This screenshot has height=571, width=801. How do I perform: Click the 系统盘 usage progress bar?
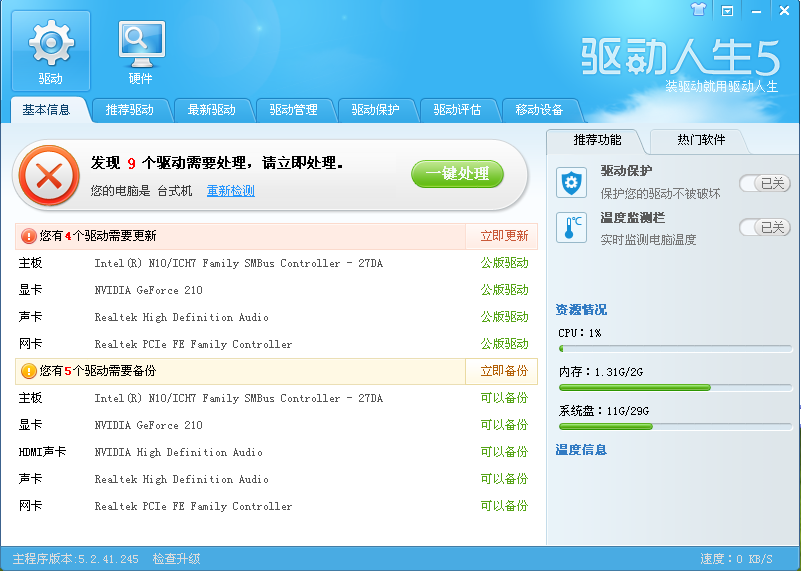(675, 426)
